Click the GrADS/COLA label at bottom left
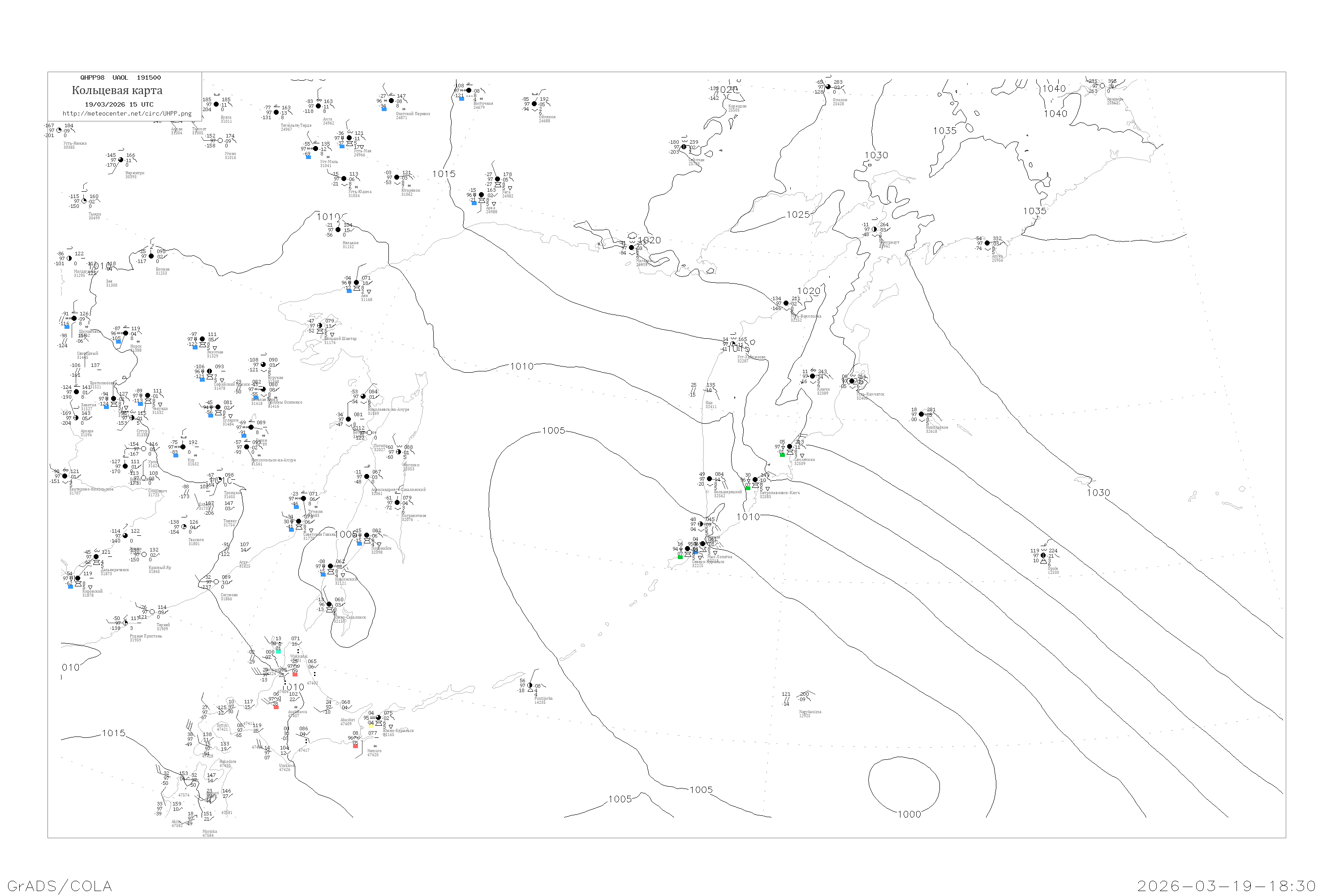Screen dimensions: 1344x896 (60, 886)
